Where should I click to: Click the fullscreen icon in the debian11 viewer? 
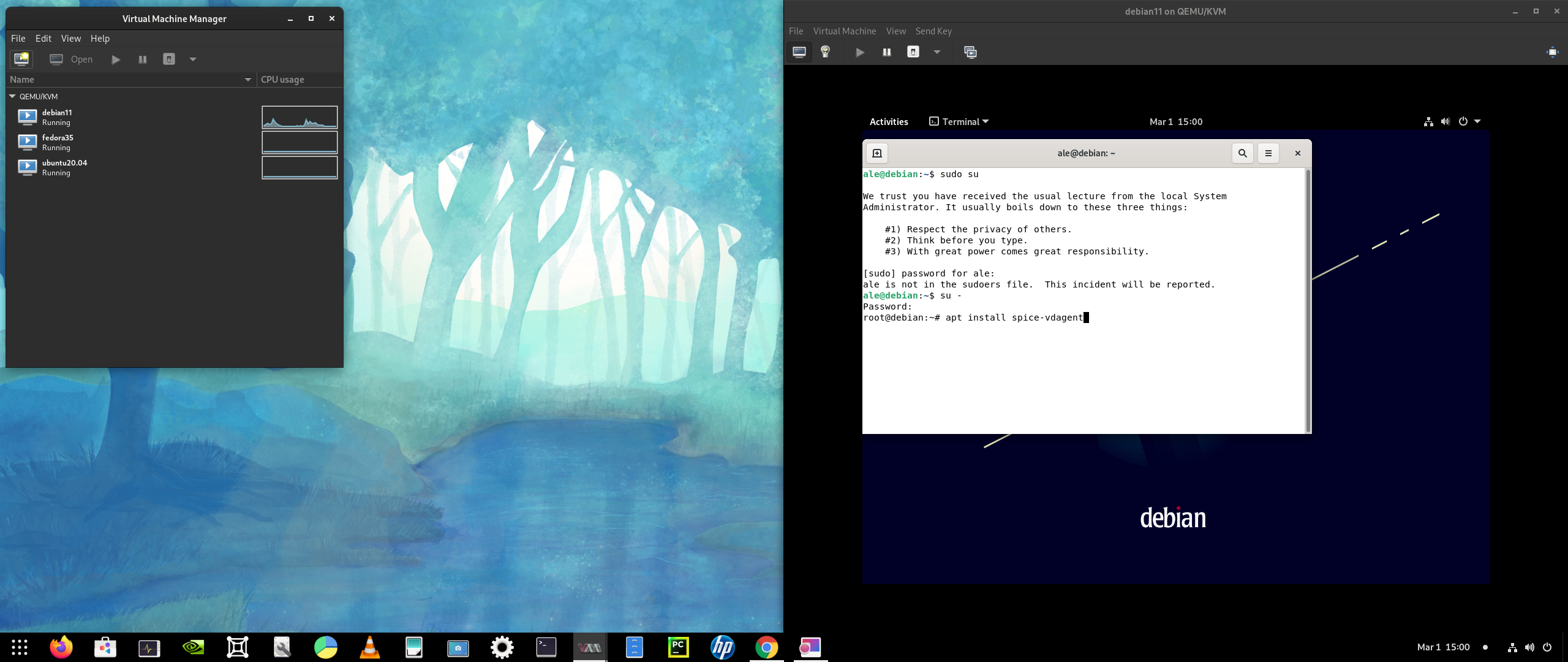(1552, 52)
